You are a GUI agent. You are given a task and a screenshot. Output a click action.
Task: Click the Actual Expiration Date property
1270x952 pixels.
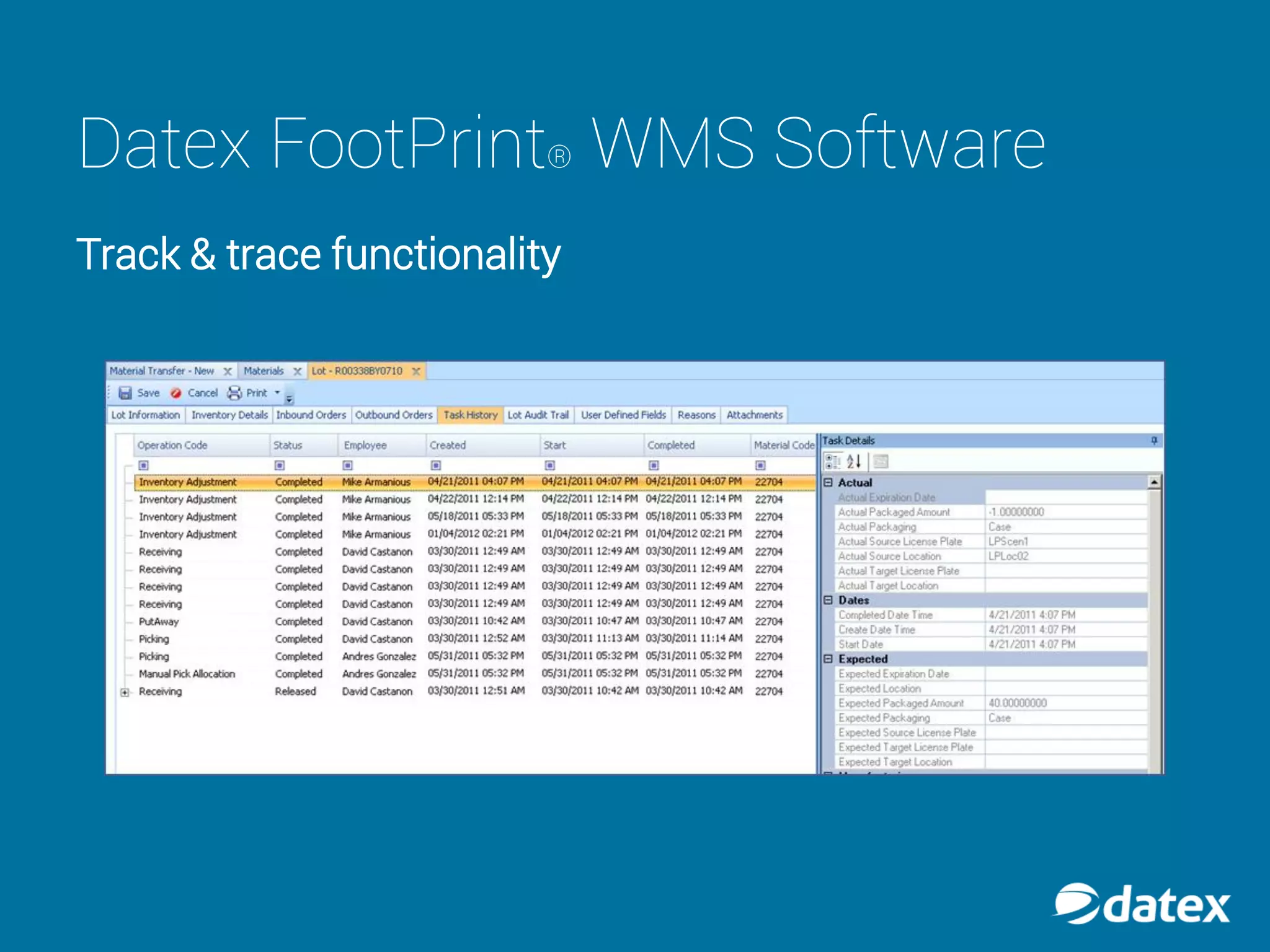pos(990,497)
